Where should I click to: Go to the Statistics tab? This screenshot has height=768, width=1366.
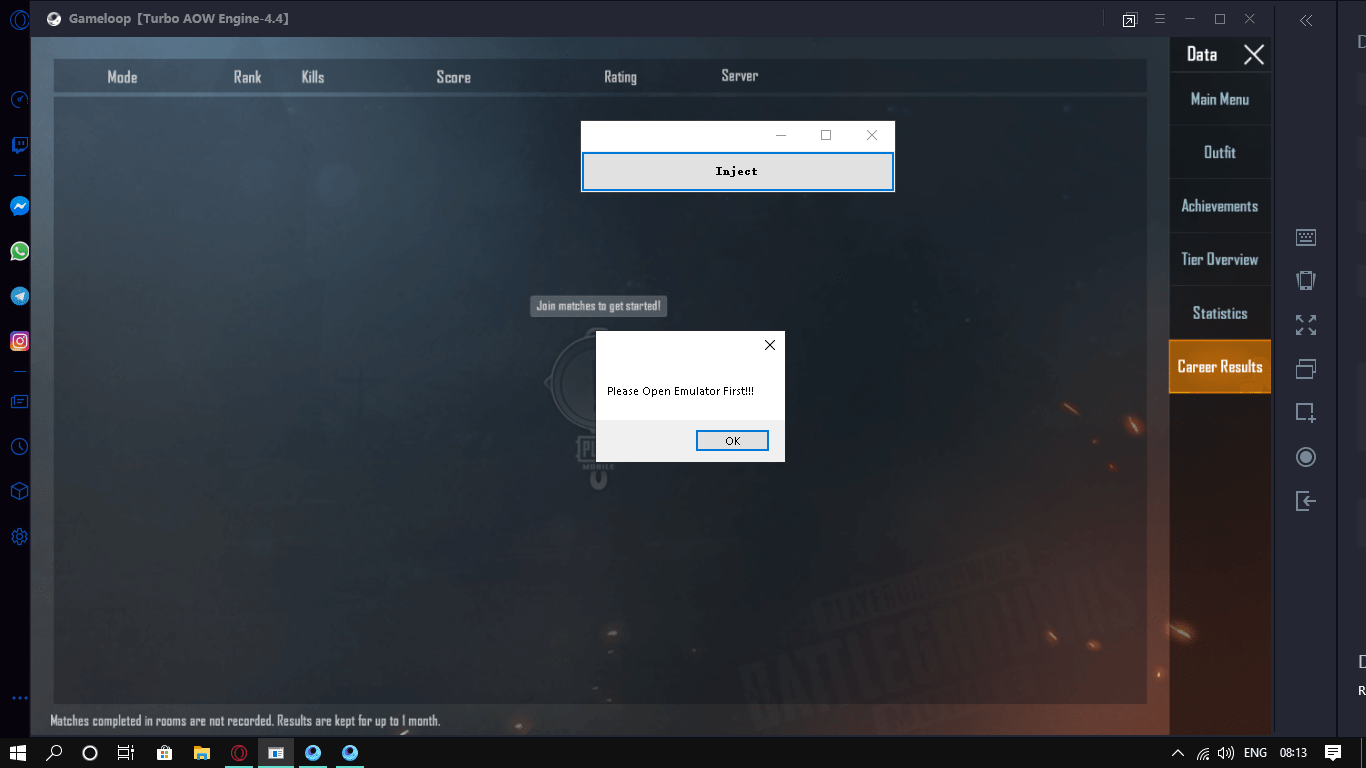tap(1219, 313)
